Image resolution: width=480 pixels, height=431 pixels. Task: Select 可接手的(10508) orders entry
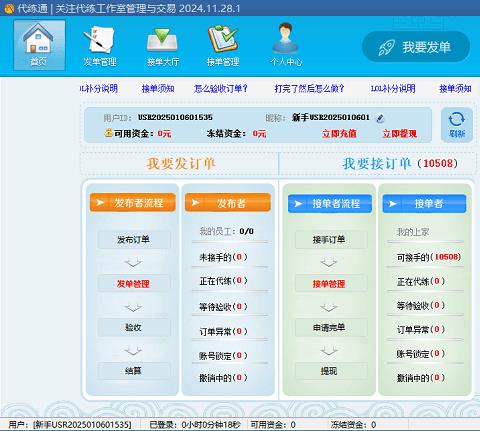(429, 257)
